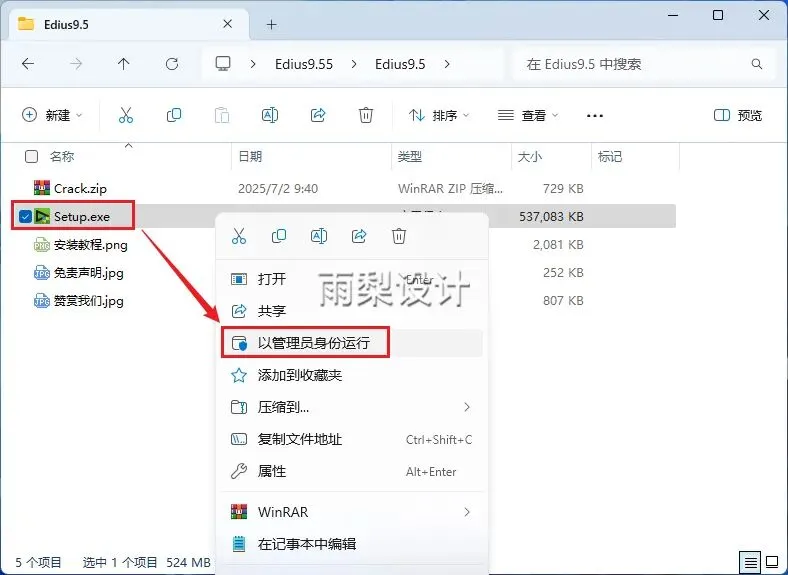
Task: Click the Crack.zip WinRAR file icon
Action: point(42,188)
